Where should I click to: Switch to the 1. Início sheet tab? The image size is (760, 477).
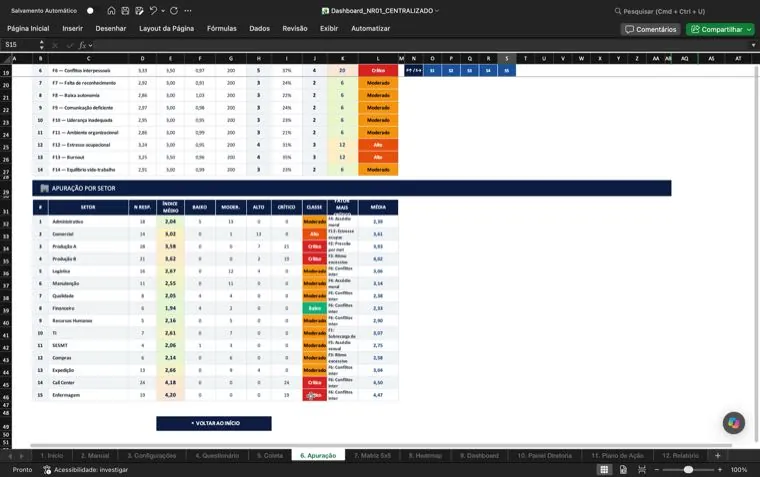(x=51, y=456)
